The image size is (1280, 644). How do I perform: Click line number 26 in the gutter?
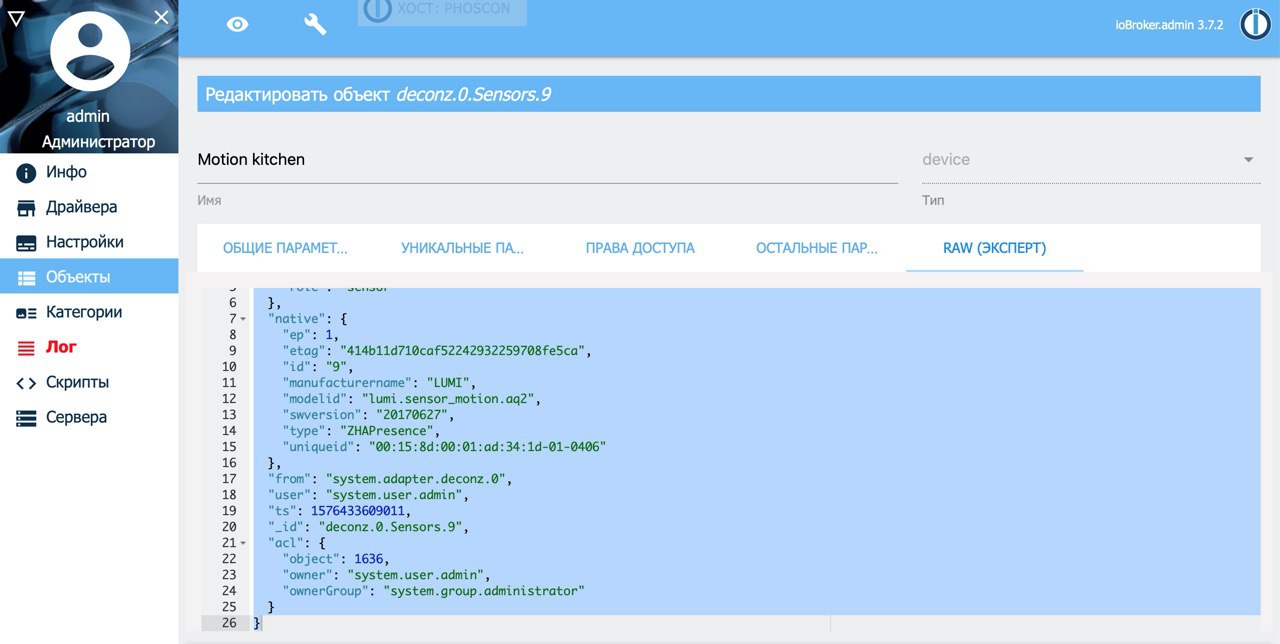(229, 623)
